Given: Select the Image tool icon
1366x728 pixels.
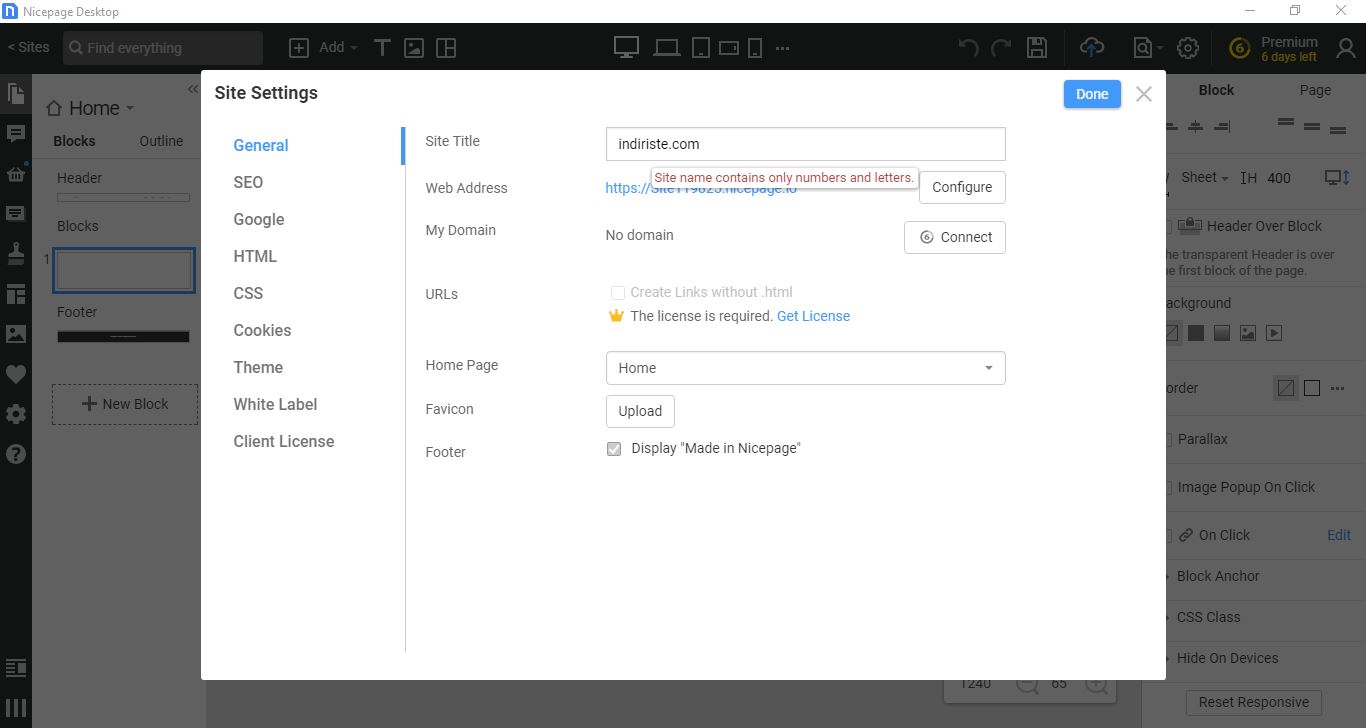Looking at the screenshot, I should (x=414, y=48).
